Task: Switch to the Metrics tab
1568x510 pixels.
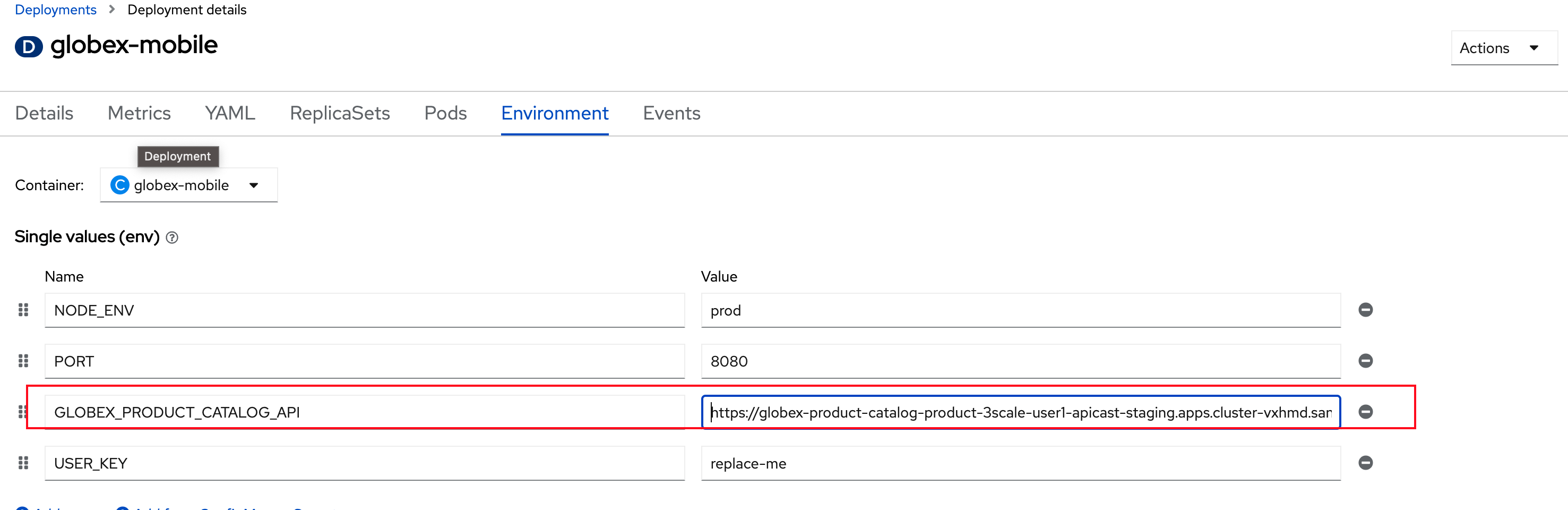Action: click(139, 113)
